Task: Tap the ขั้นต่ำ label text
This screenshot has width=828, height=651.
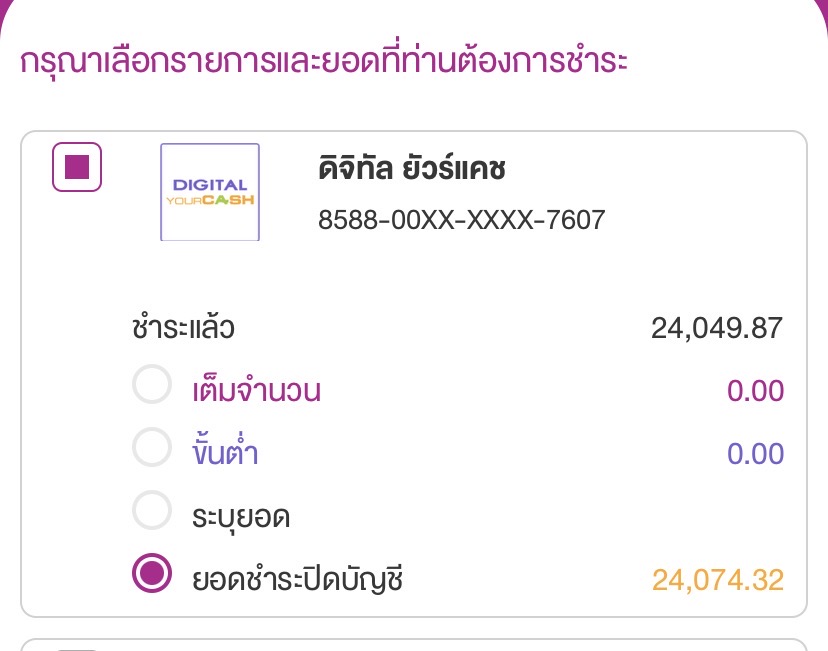Action: coord(226,453)
